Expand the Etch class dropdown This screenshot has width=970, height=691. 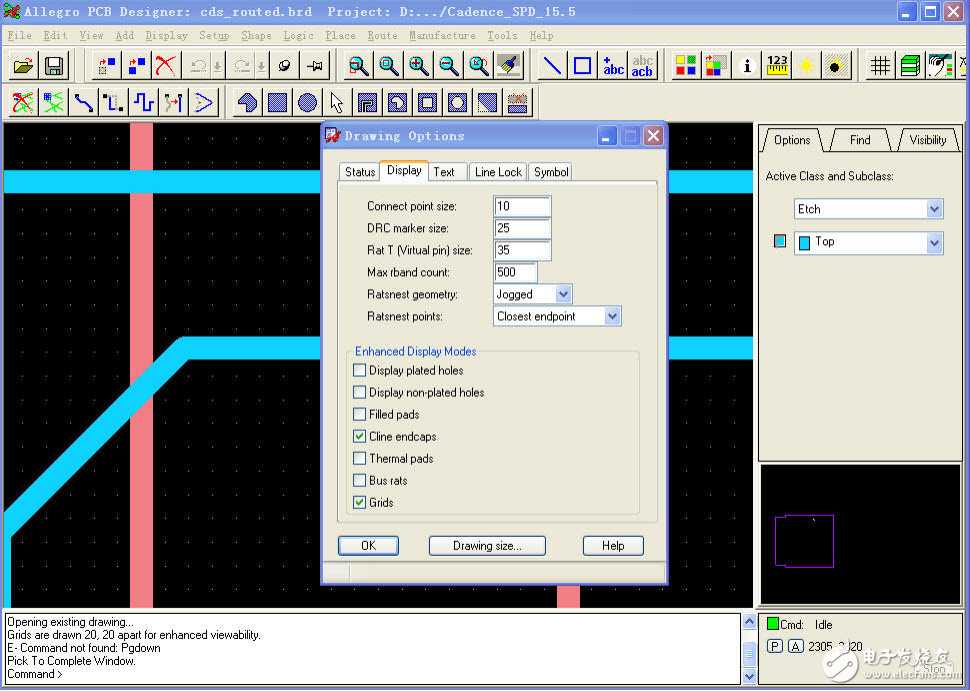click(934, 209)
